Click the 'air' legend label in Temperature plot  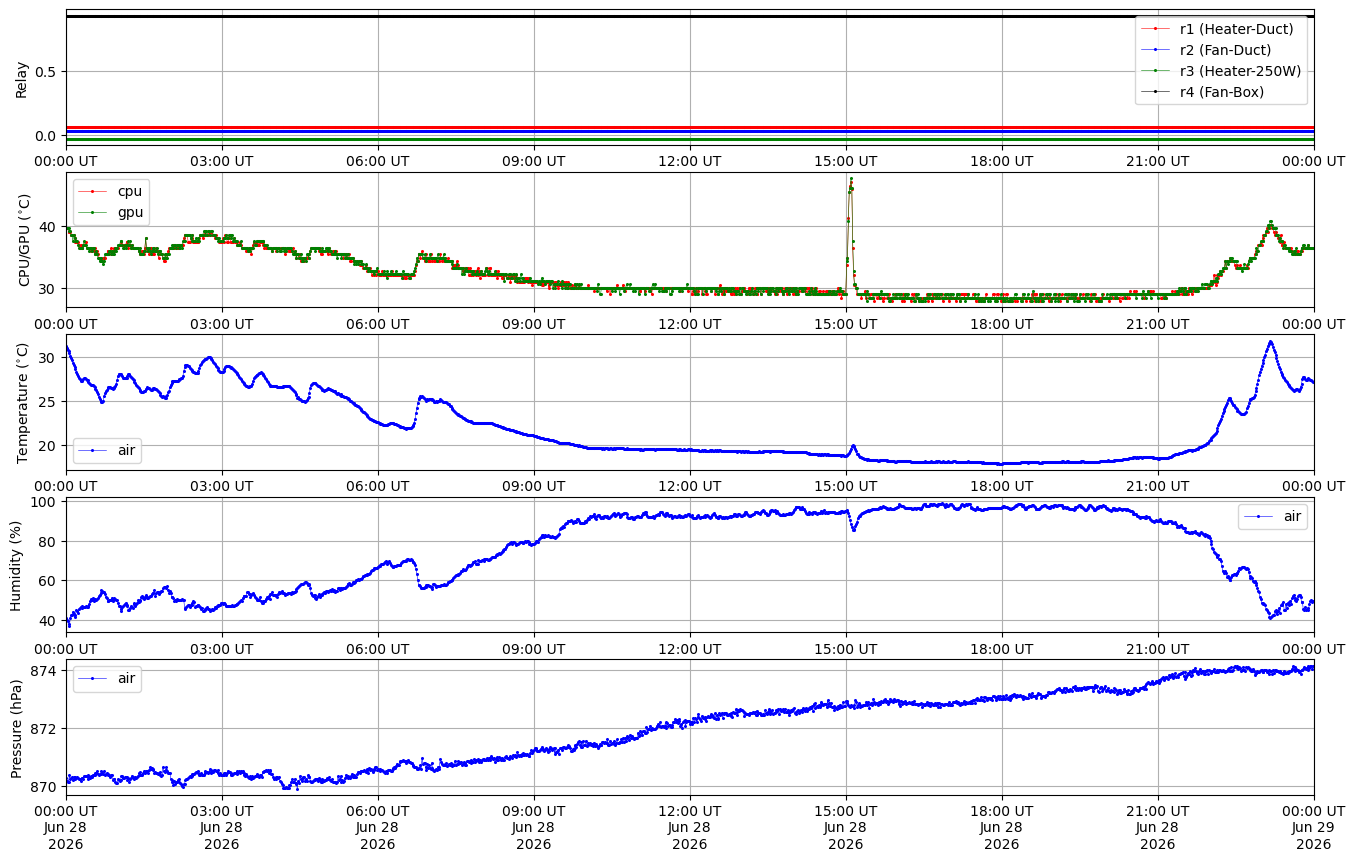(x=127, y=451)
